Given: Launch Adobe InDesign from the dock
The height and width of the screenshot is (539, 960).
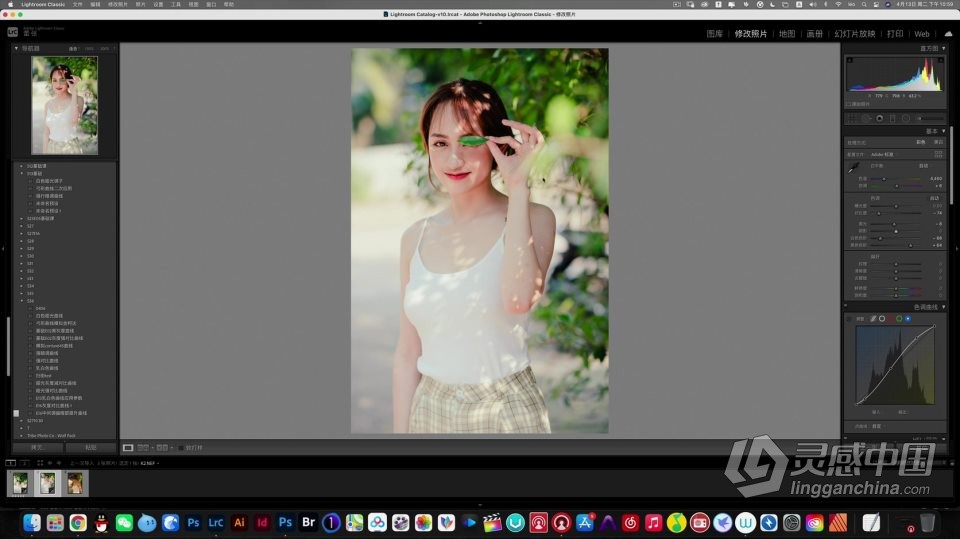Looking at the screenshot, I should pyautogui.click(x=262, y=522).
